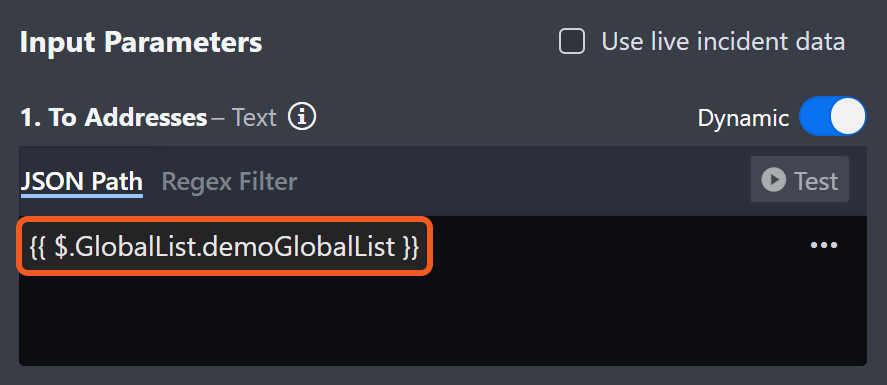Open the Regex Filter tab
Image resolution: width=887 pixels, height=385 pixels.
[x=229, y=181]
